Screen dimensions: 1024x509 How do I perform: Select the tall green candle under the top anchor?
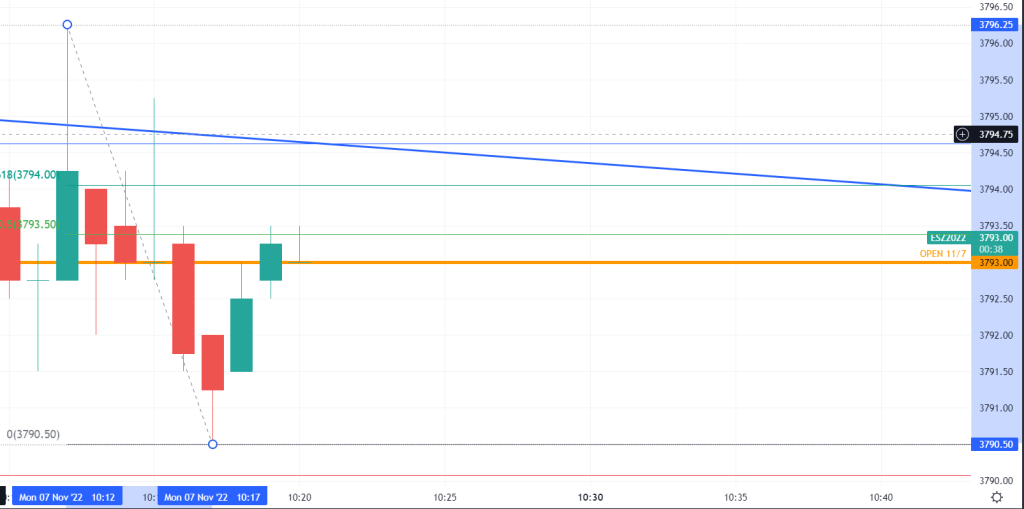[x=67, y=225]
